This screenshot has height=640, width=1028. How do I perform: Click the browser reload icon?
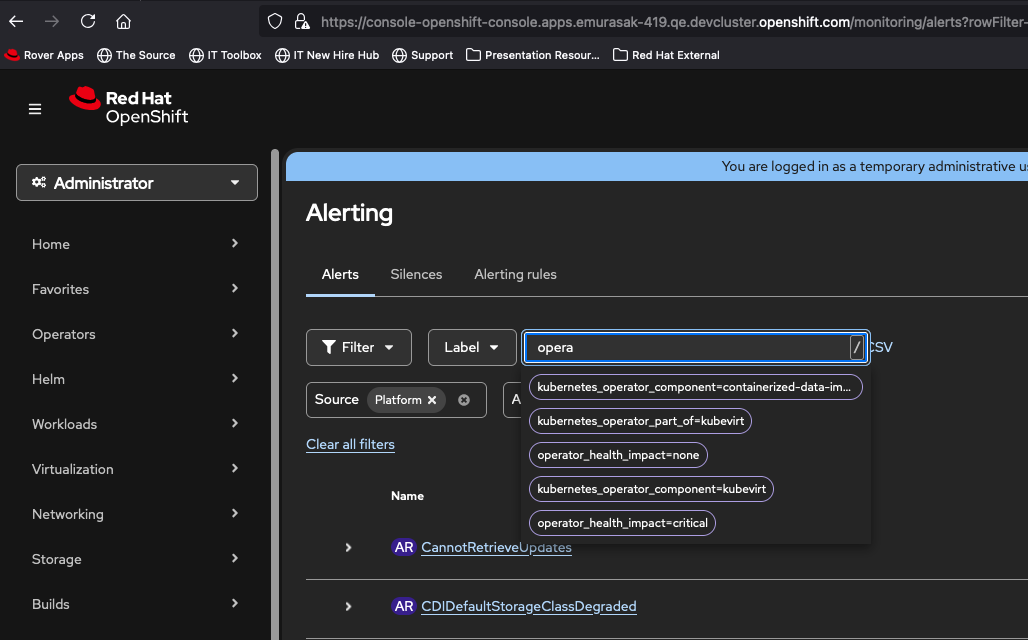(88, 21)
